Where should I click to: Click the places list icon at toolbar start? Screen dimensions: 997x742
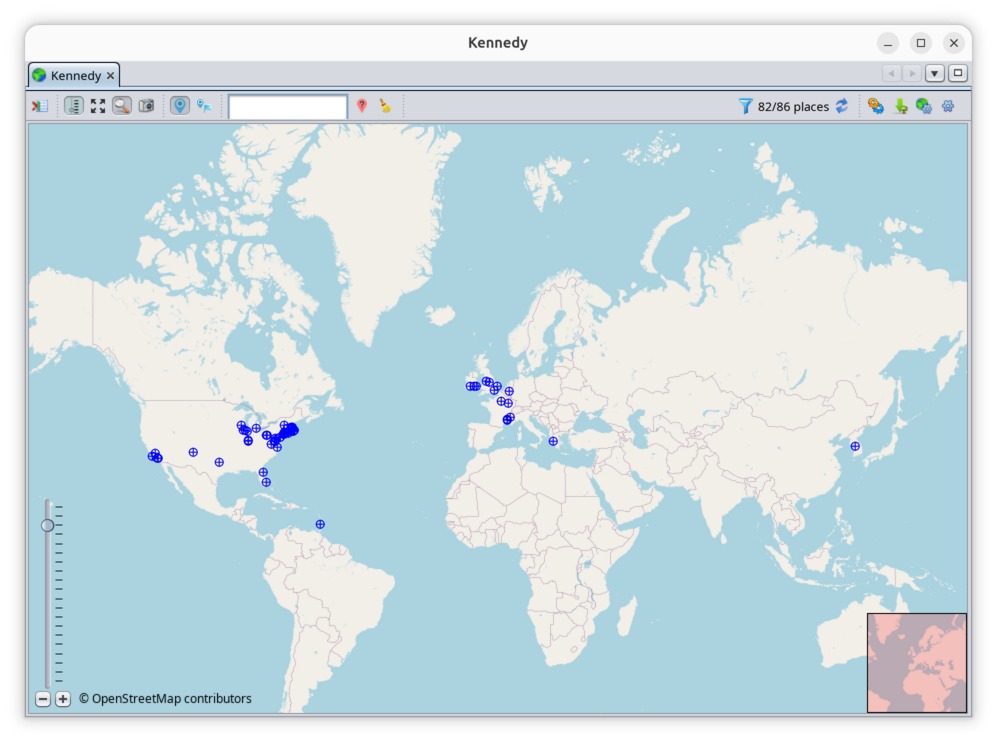(39, 106)
